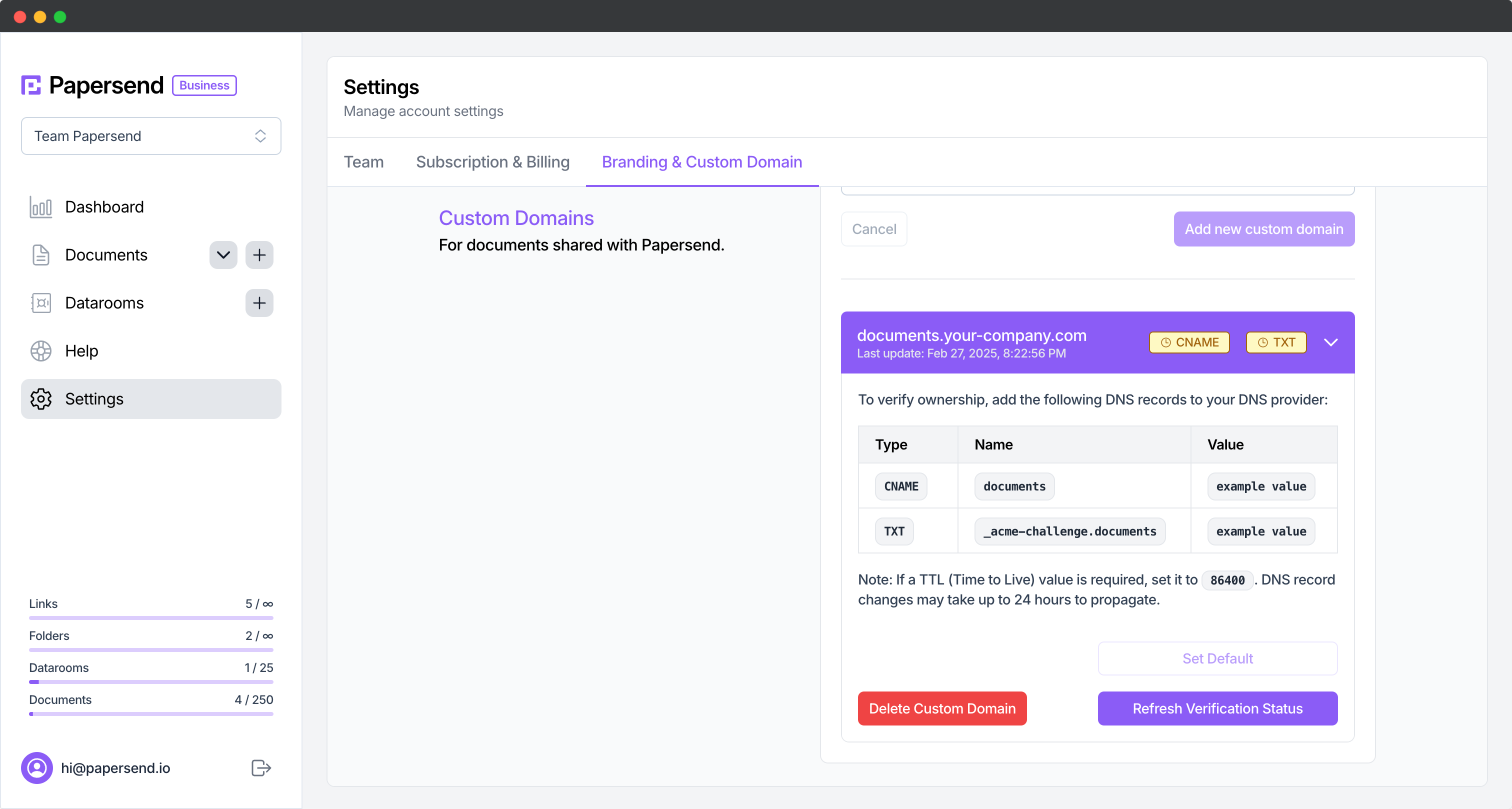Click the Documents file icon

40,255
